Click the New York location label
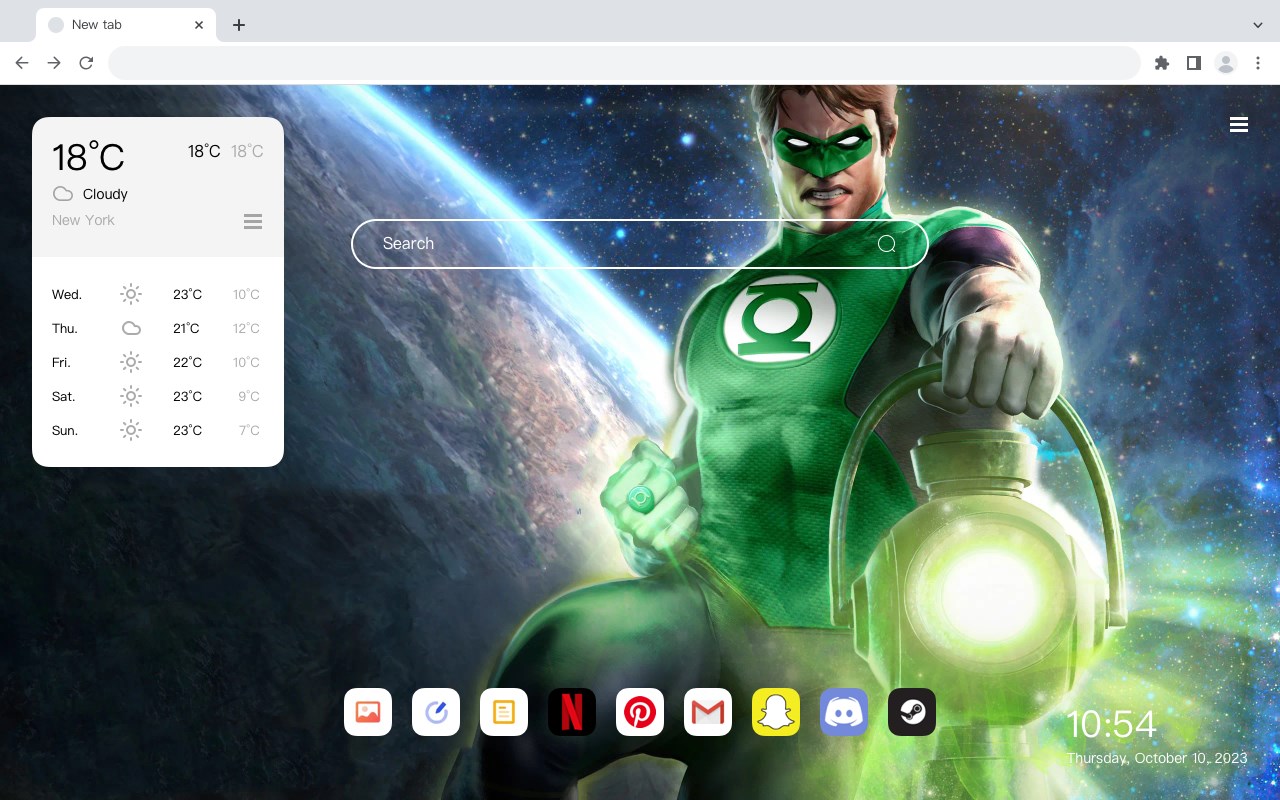This screenshot has width=1280, height=800. 83,220
